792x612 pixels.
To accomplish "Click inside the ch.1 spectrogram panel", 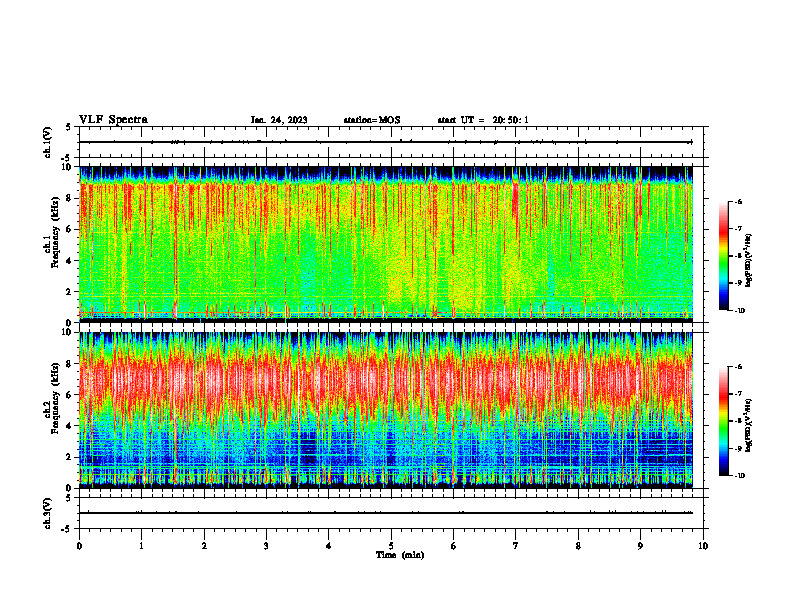I will [x=385, y=244].
